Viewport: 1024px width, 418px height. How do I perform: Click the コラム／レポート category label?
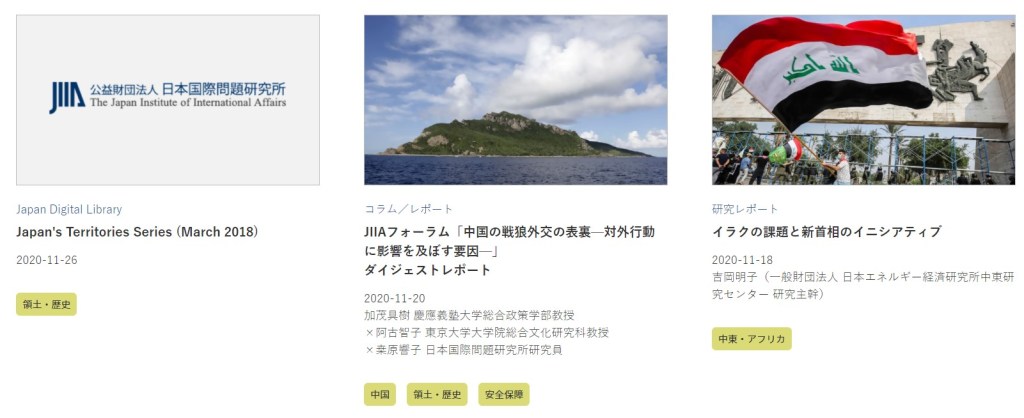[408, 209]
